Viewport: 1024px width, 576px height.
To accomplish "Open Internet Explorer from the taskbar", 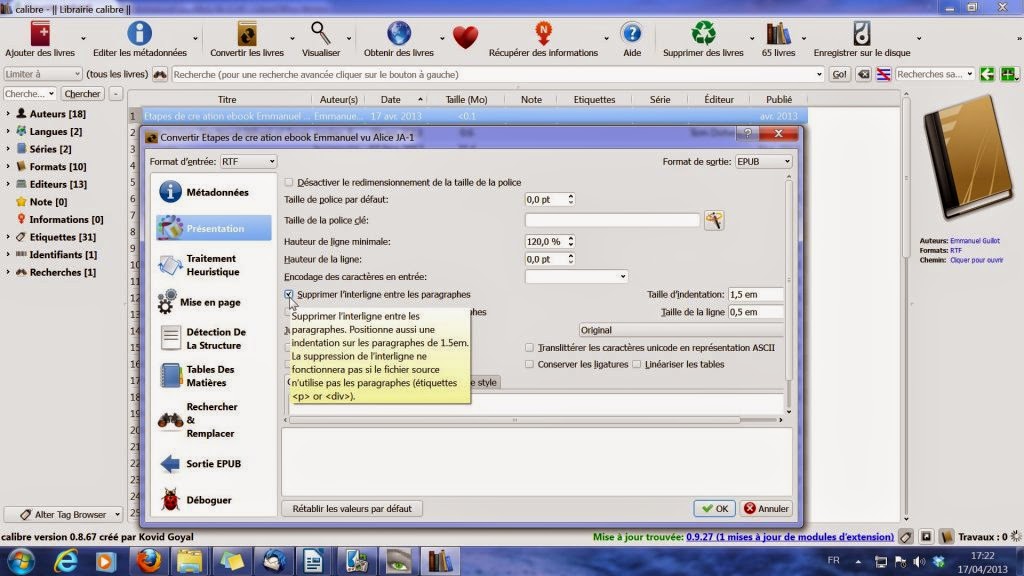I will [x=66, y=561].
